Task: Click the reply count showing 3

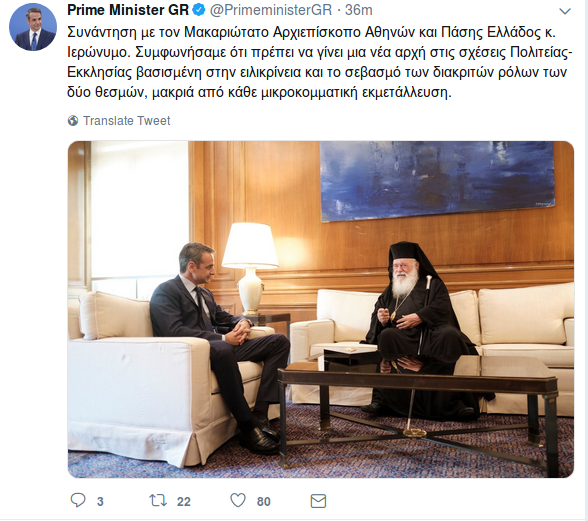Action: tap(100, 501)
